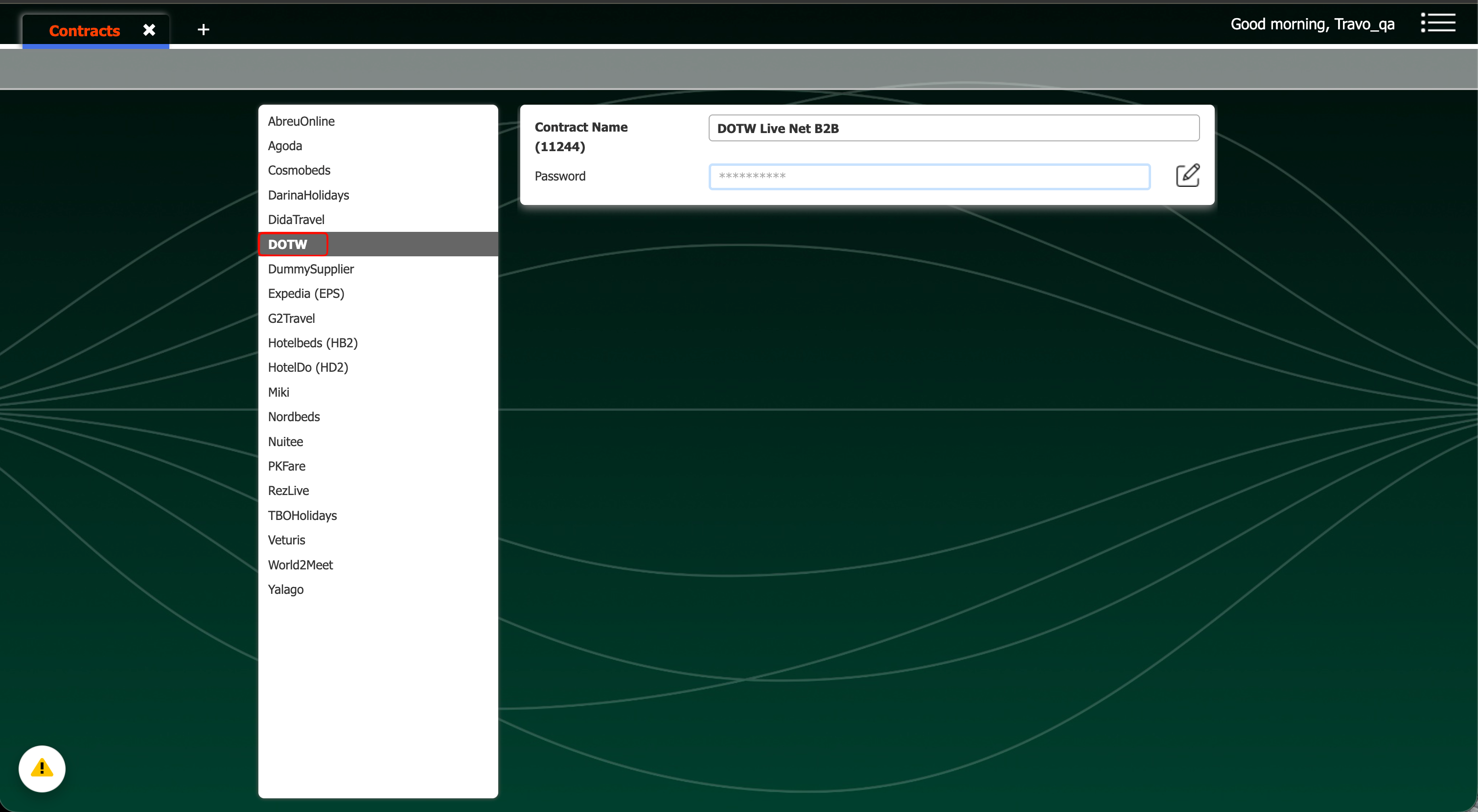Click the yellow warning alert icon
The image size is (1478, 812).
click(x=42, y=768)
